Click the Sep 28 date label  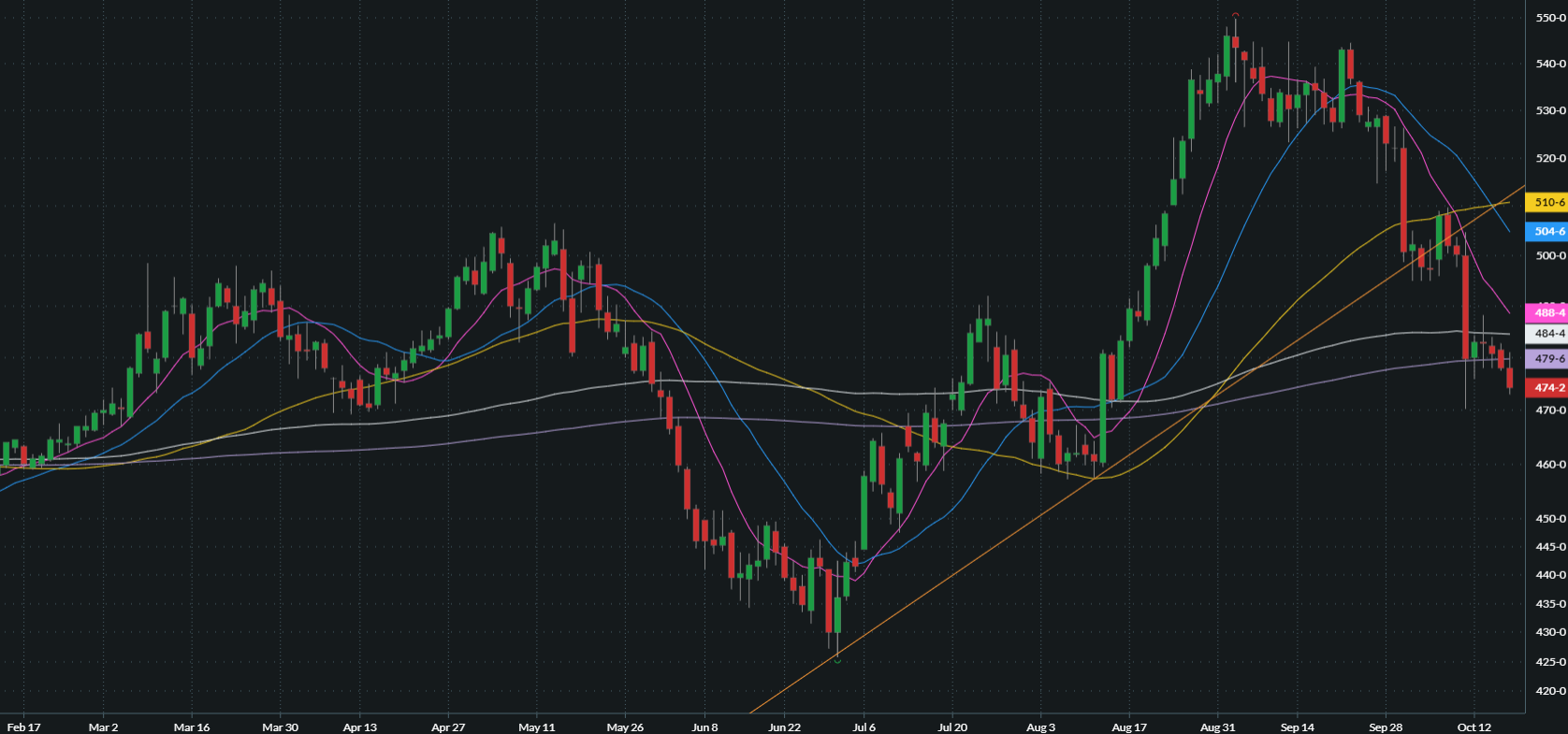(1385, 727)
